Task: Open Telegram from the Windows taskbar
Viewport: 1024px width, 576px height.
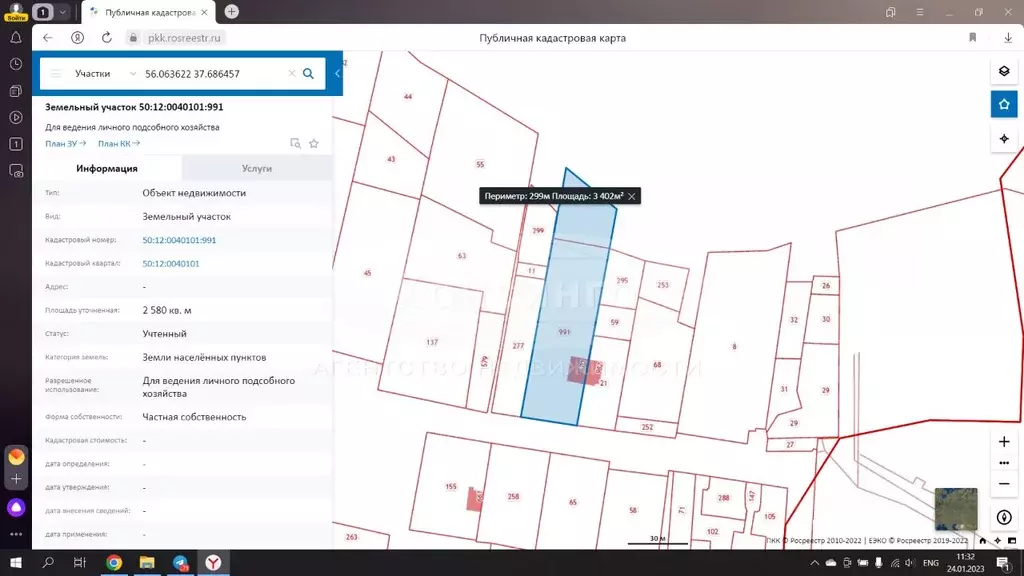Action: 180,563
